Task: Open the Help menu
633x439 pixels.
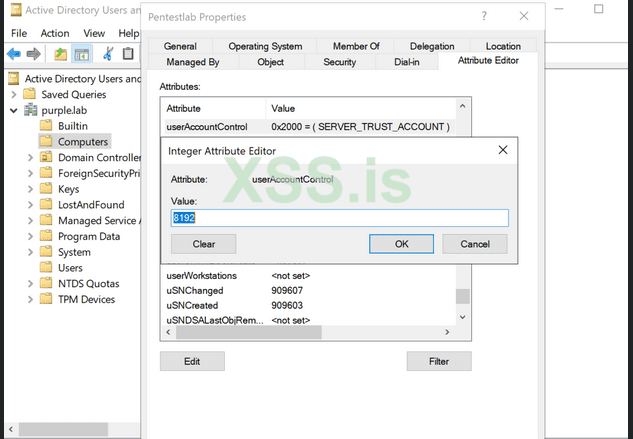Action: [x=128, y=33]
